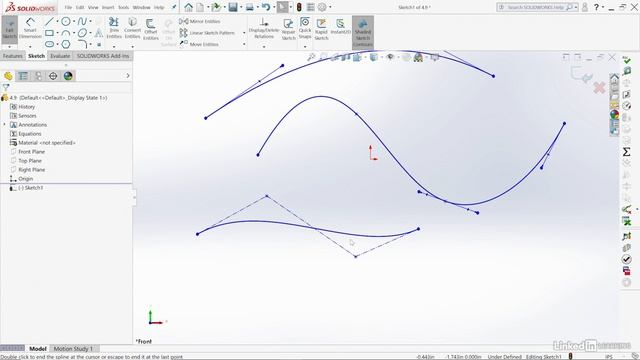Screen dimensions: 640x360
Task: Click the Quick Snaps tool
Action: (305, 28)
